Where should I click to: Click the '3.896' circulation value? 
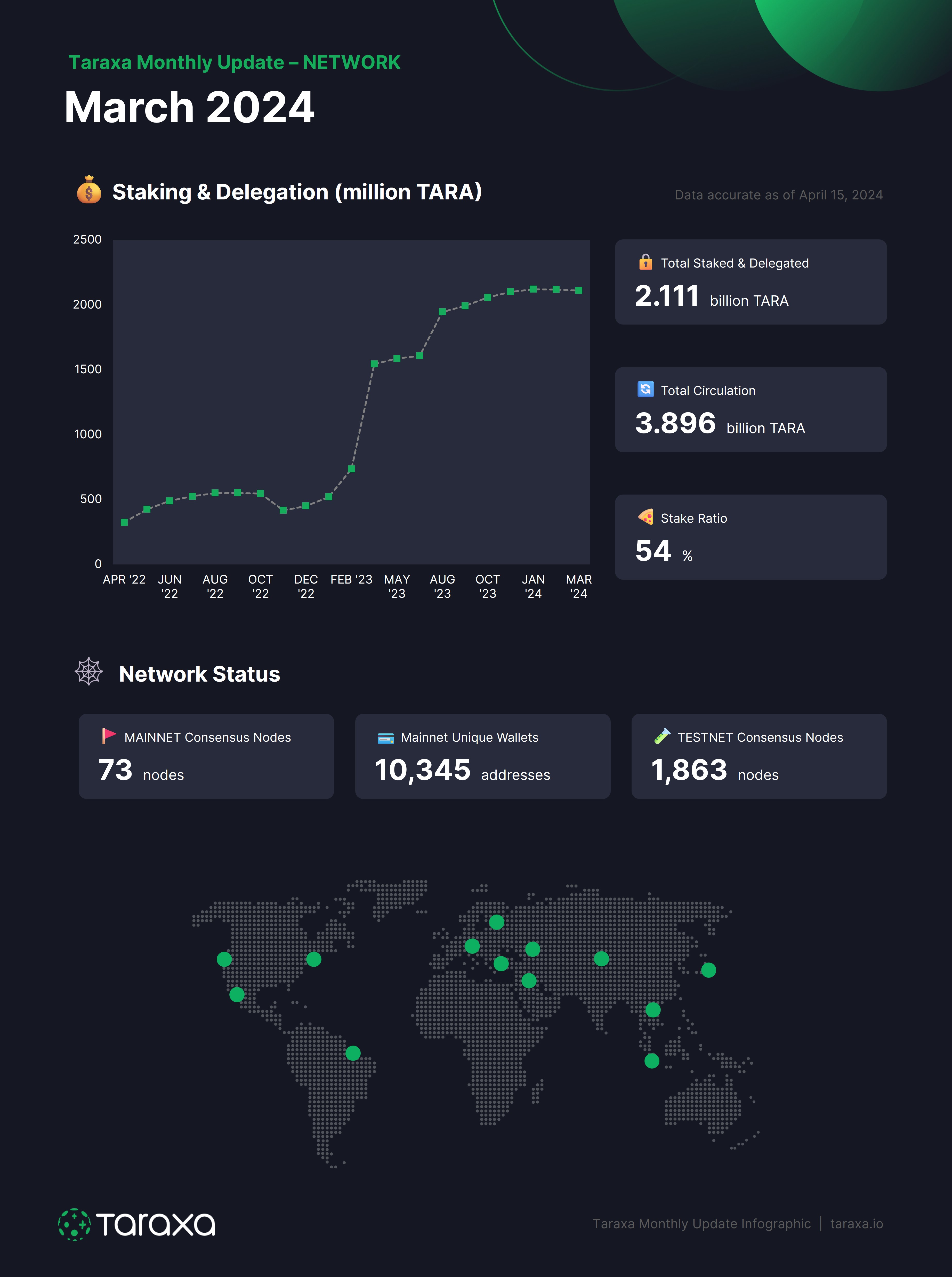[x=675, y=424]
